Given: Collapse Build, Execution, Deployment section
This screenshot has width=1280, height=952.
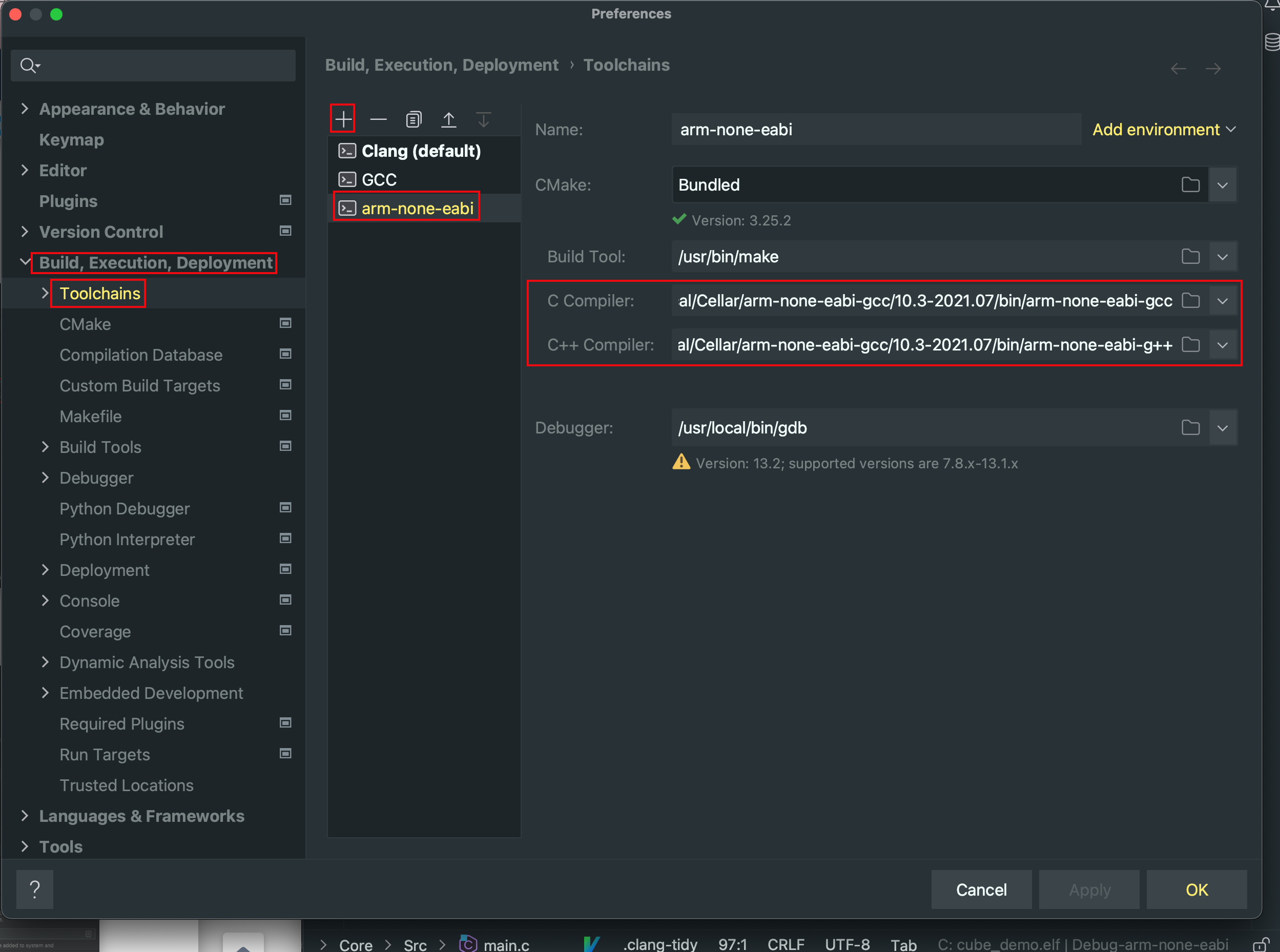Looking at the screenshot, I should tap(24, 262).
